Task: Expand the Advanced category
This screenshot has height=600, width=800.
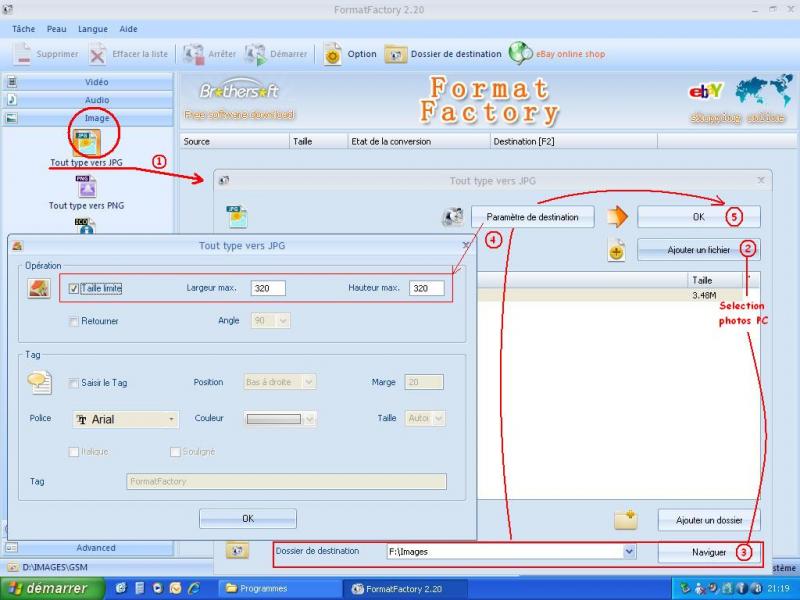Action: pyautogui.click(x=88, y=547)
